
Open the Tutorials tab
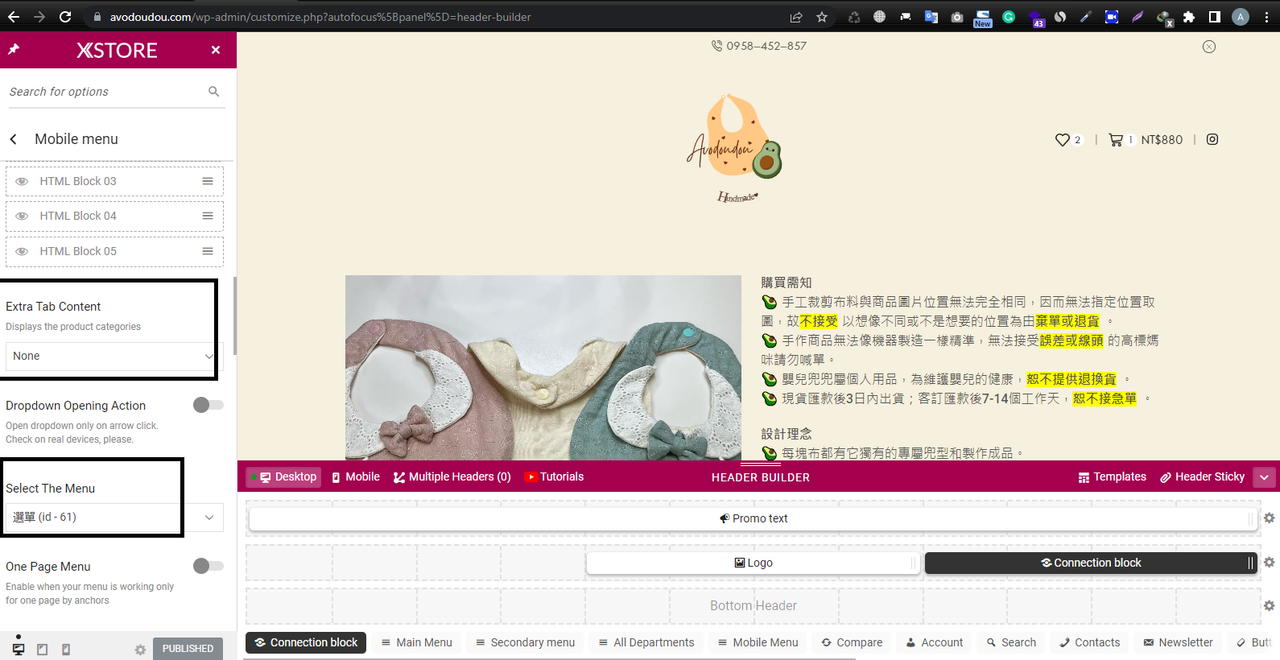coord(554,477)
